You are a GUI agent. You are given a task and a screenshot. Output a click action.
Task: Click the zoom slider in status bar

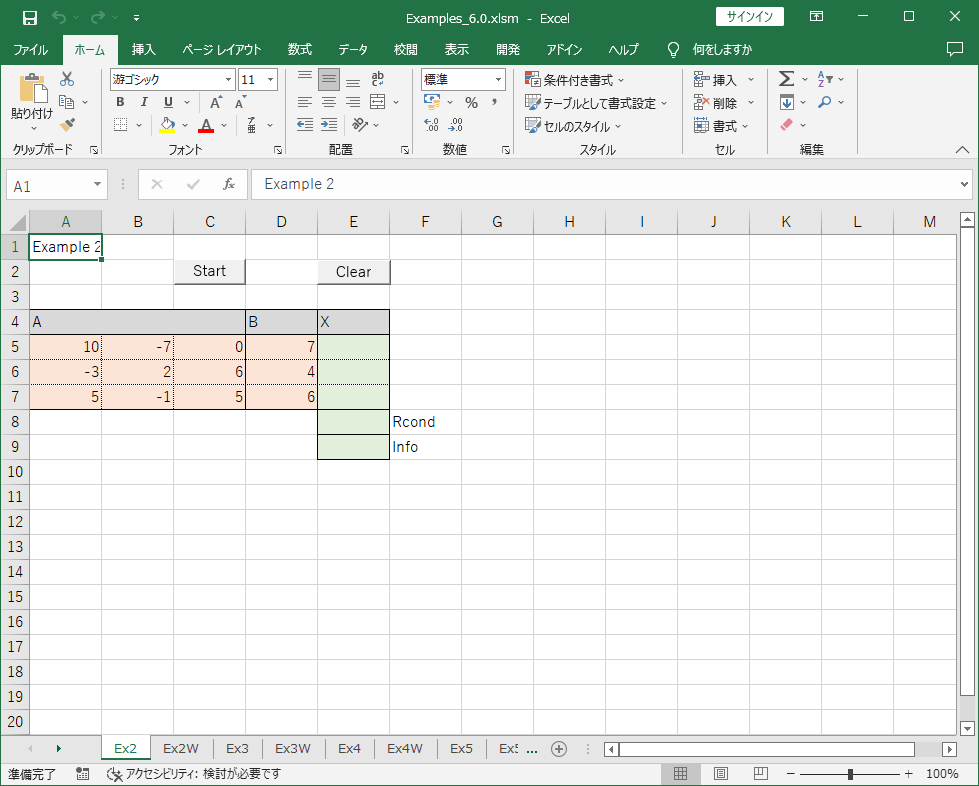point(850,774)
